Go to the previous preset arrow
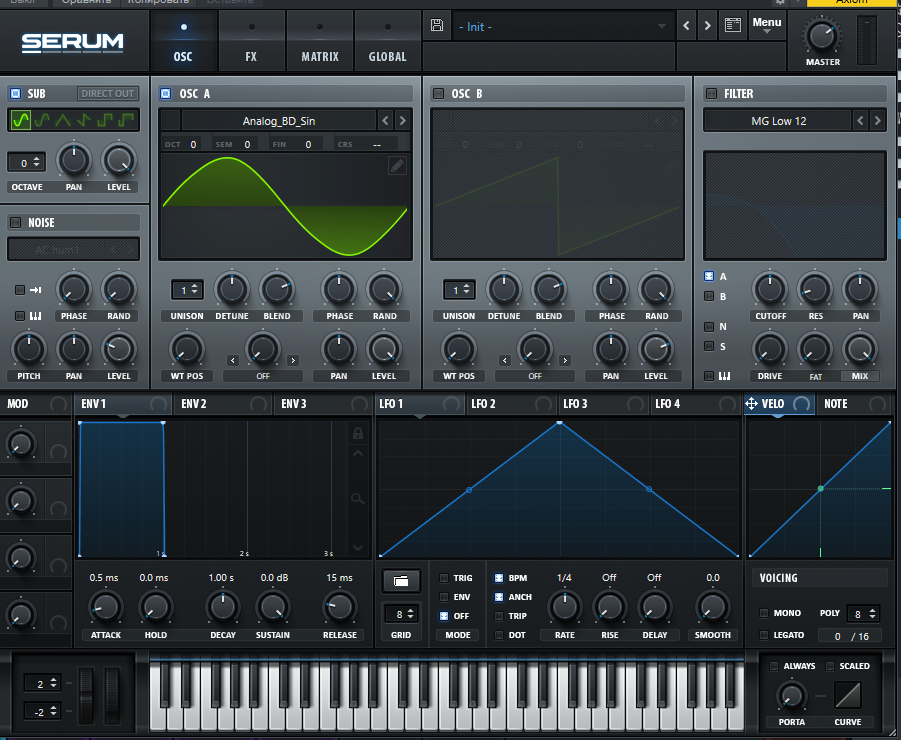Screen dimensions: 901x740 (686, 26)
